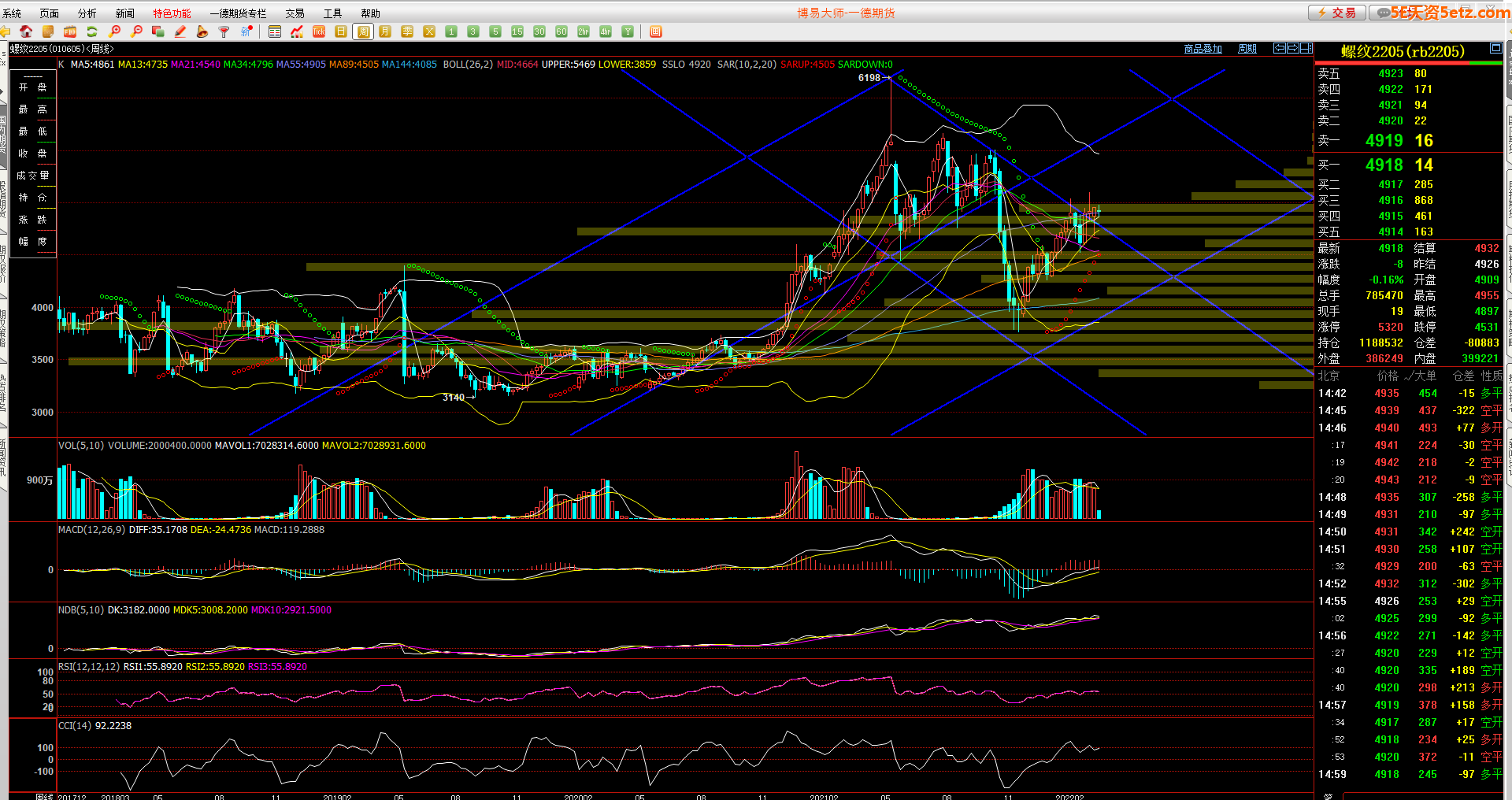The width and height of the screenshot is (1512, 800).
Task: Select the 15-minute period button
Action: pos(517,31)
